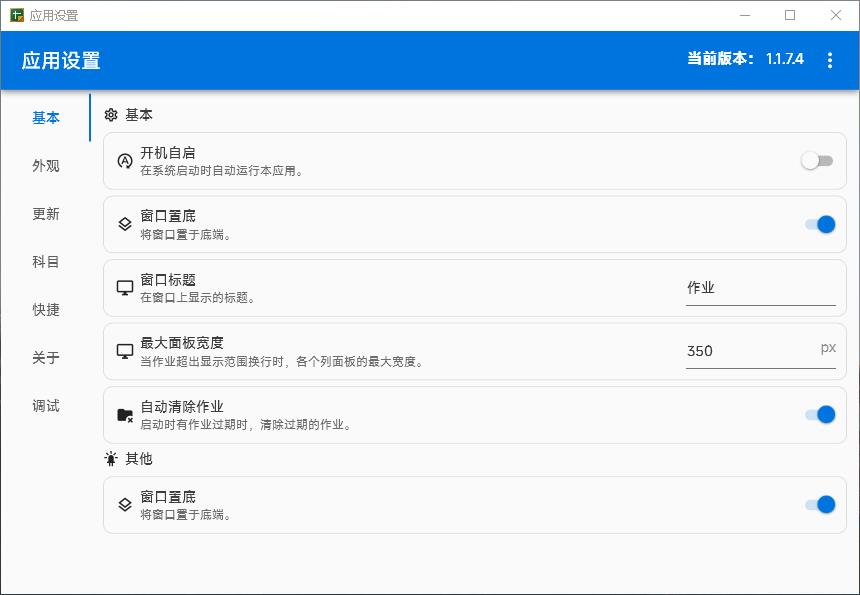Click the 窗口标题 text field containing 作业

[760, 288]
